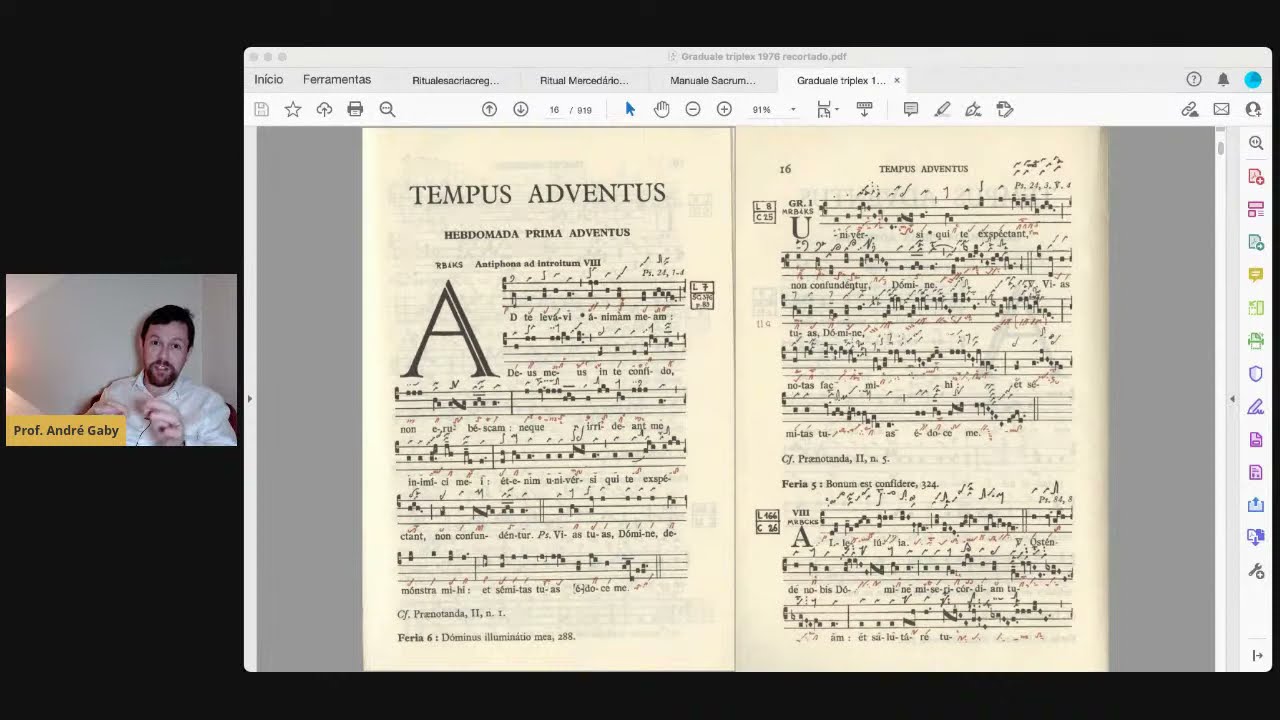Open the Create PDF tool in right panel

[x=1256, y=176]
